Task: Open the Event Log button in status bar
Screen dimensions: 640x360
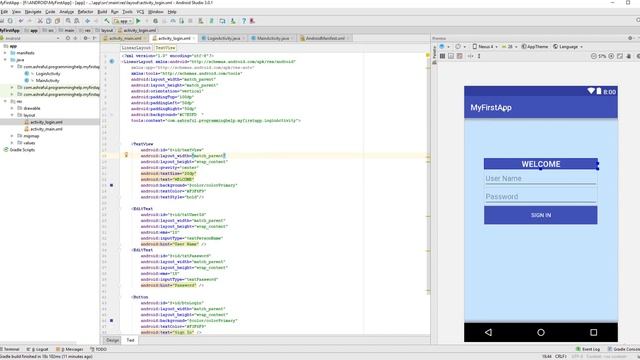Action: (588, 349)
